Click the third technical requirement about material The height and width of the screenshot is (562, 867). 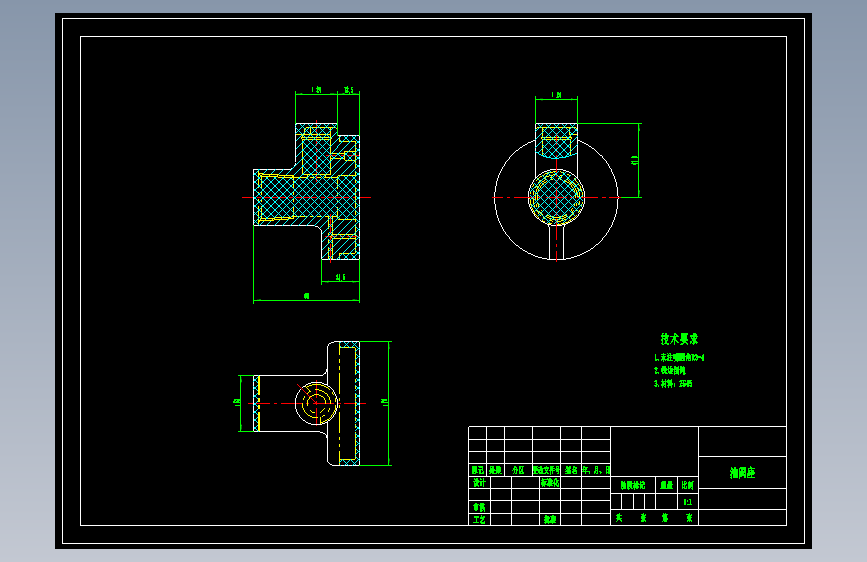(x=673, y=383)
